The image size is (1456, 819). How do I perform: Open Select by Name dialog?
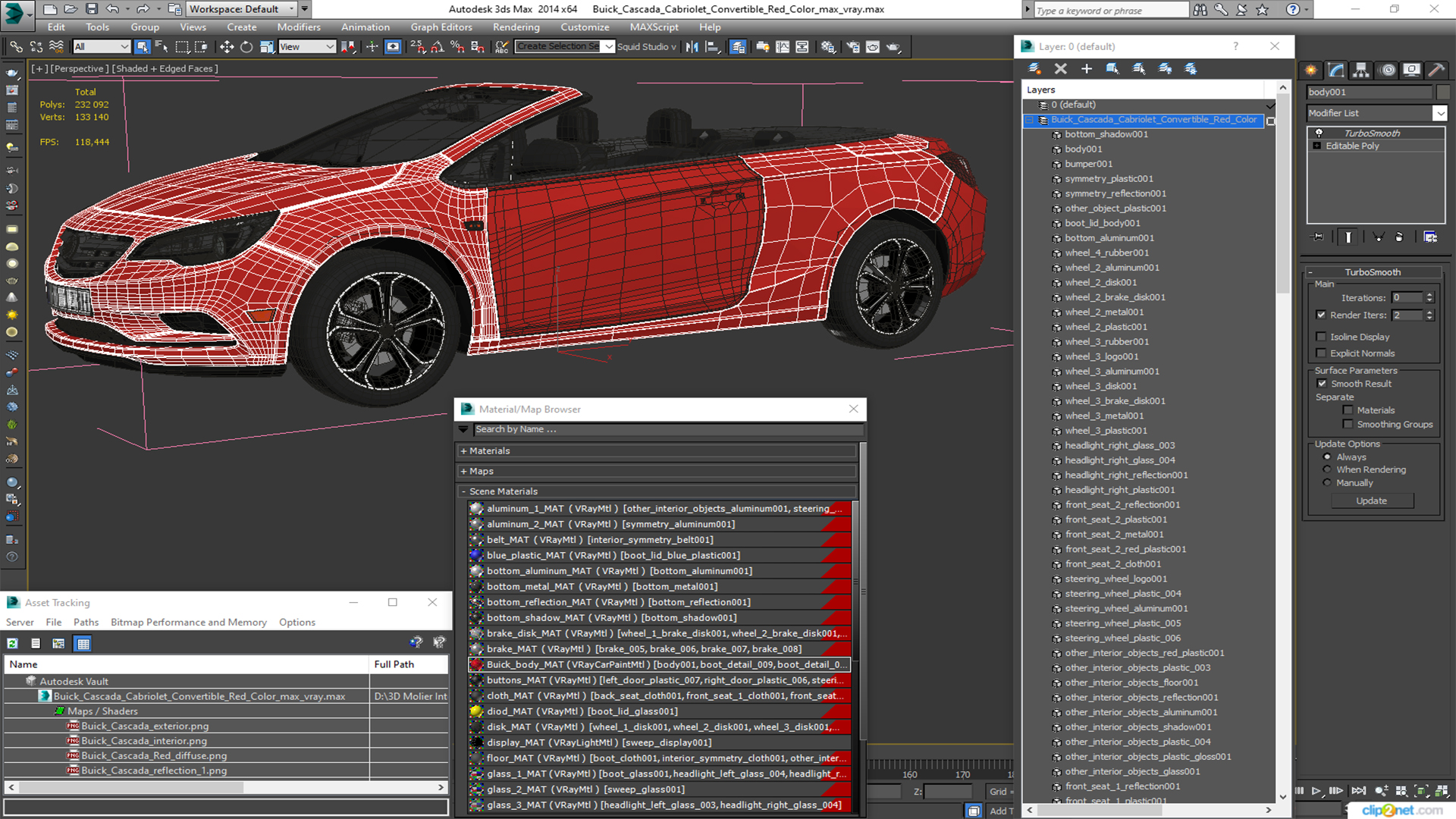pos(162,47)
